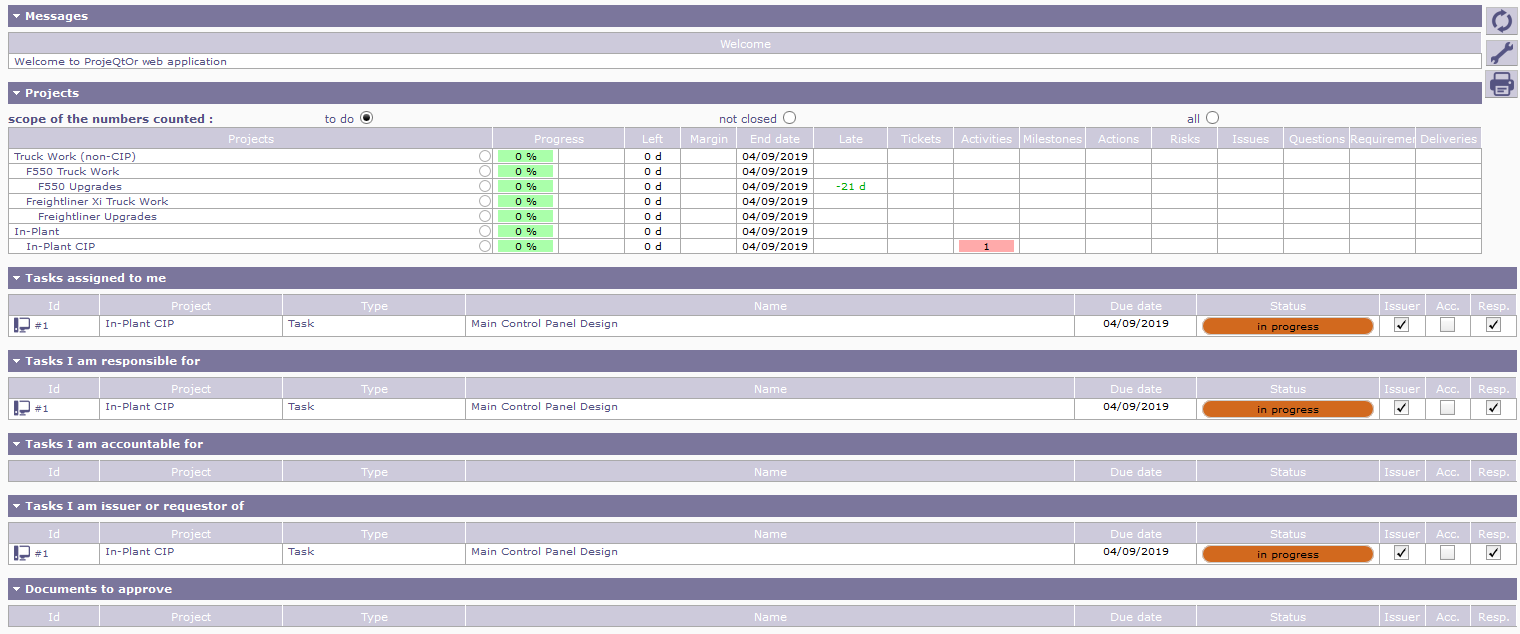Open the Freightliner Xi Truck Work project
The height and width of the screenshot is (634, 1520).
coord(97,202)
